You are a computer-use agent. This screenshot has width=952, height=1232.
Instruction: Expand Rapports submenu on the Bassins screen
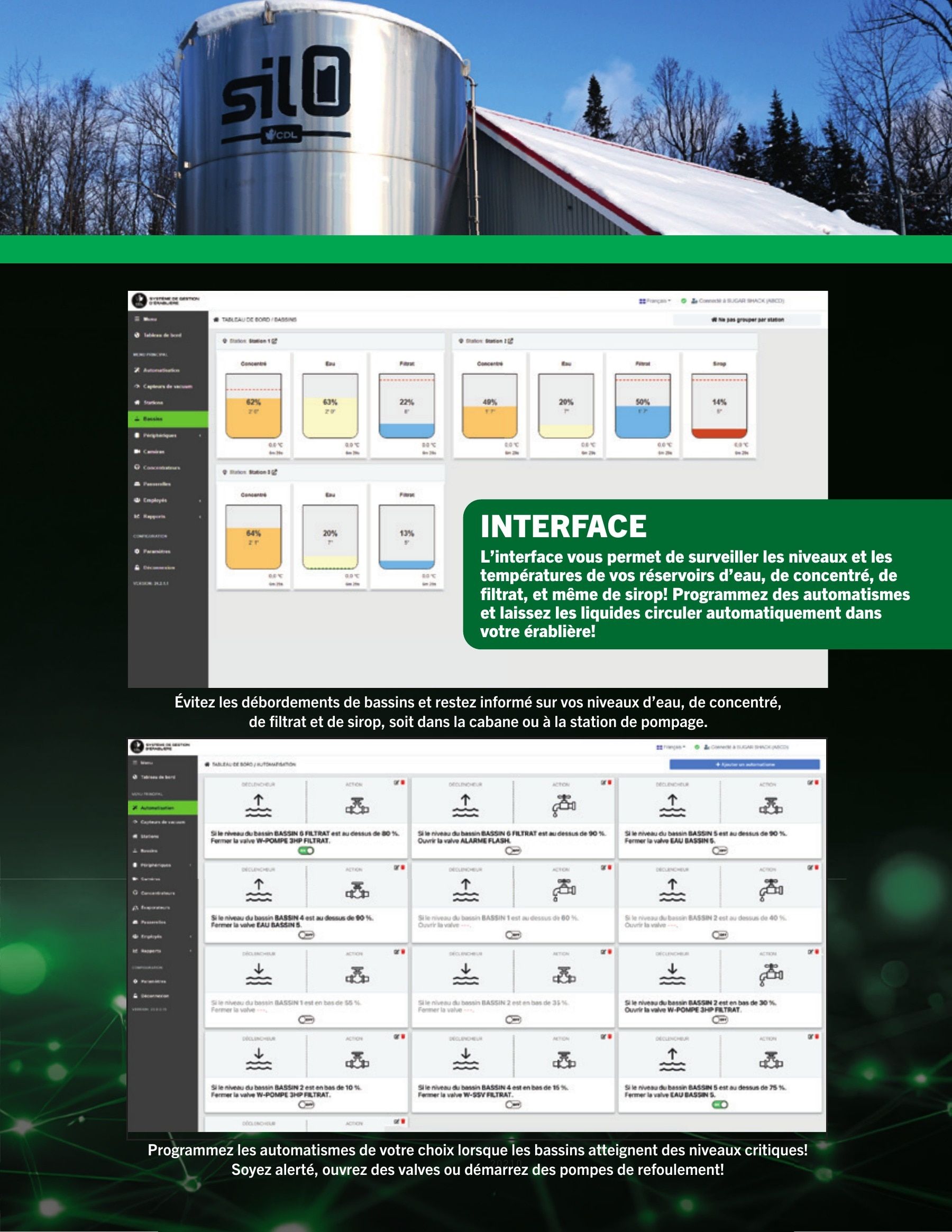pyautogui.click(x=168, y=517)
